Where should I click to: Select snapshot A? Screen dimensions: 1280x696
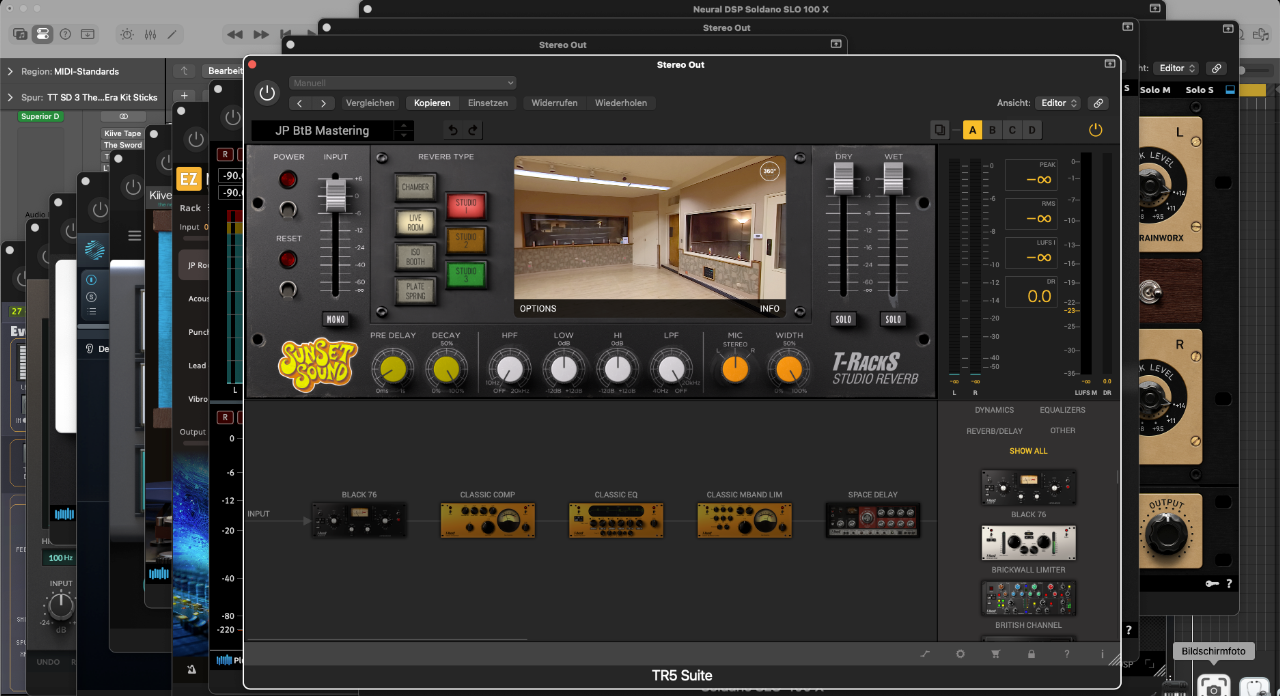click(972, 130)
